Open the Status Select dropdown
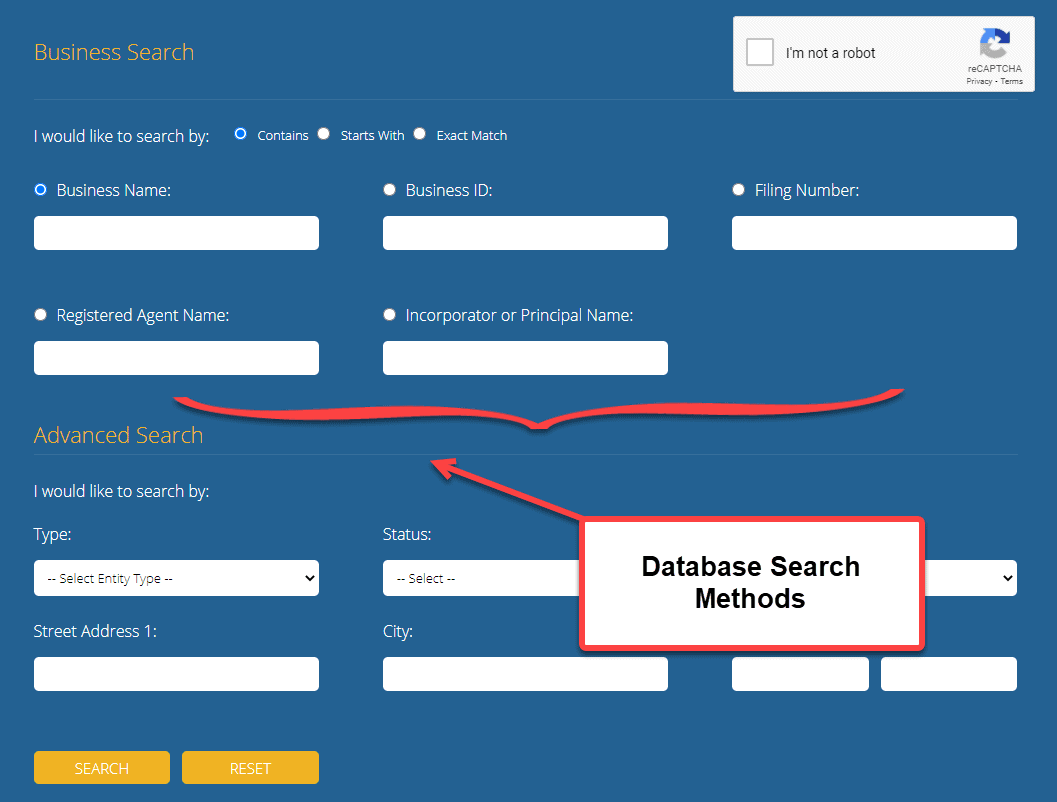 (x=481, y=578)
